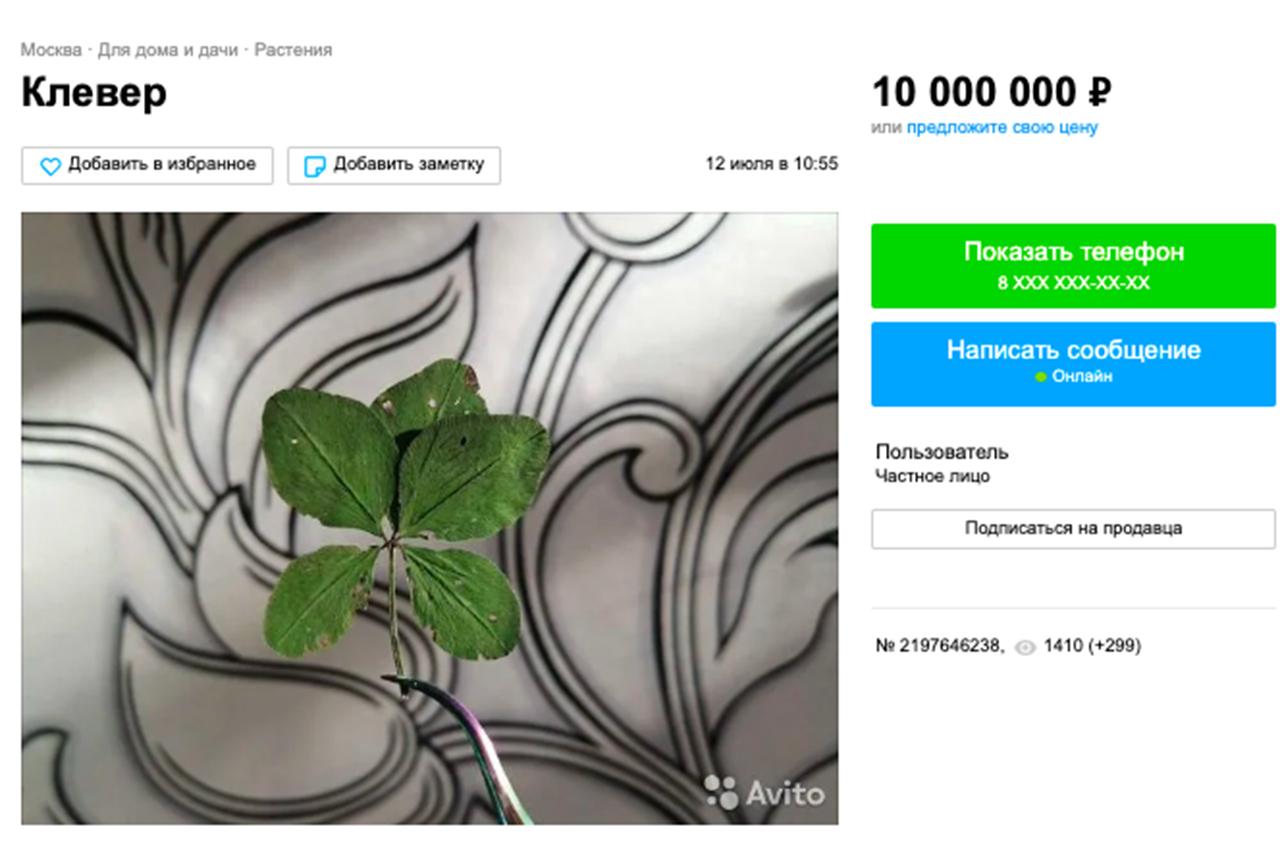The width and height of the screenshot is (1280, 854).
Task: Click the note sticker icon
Action: point(314,166)
